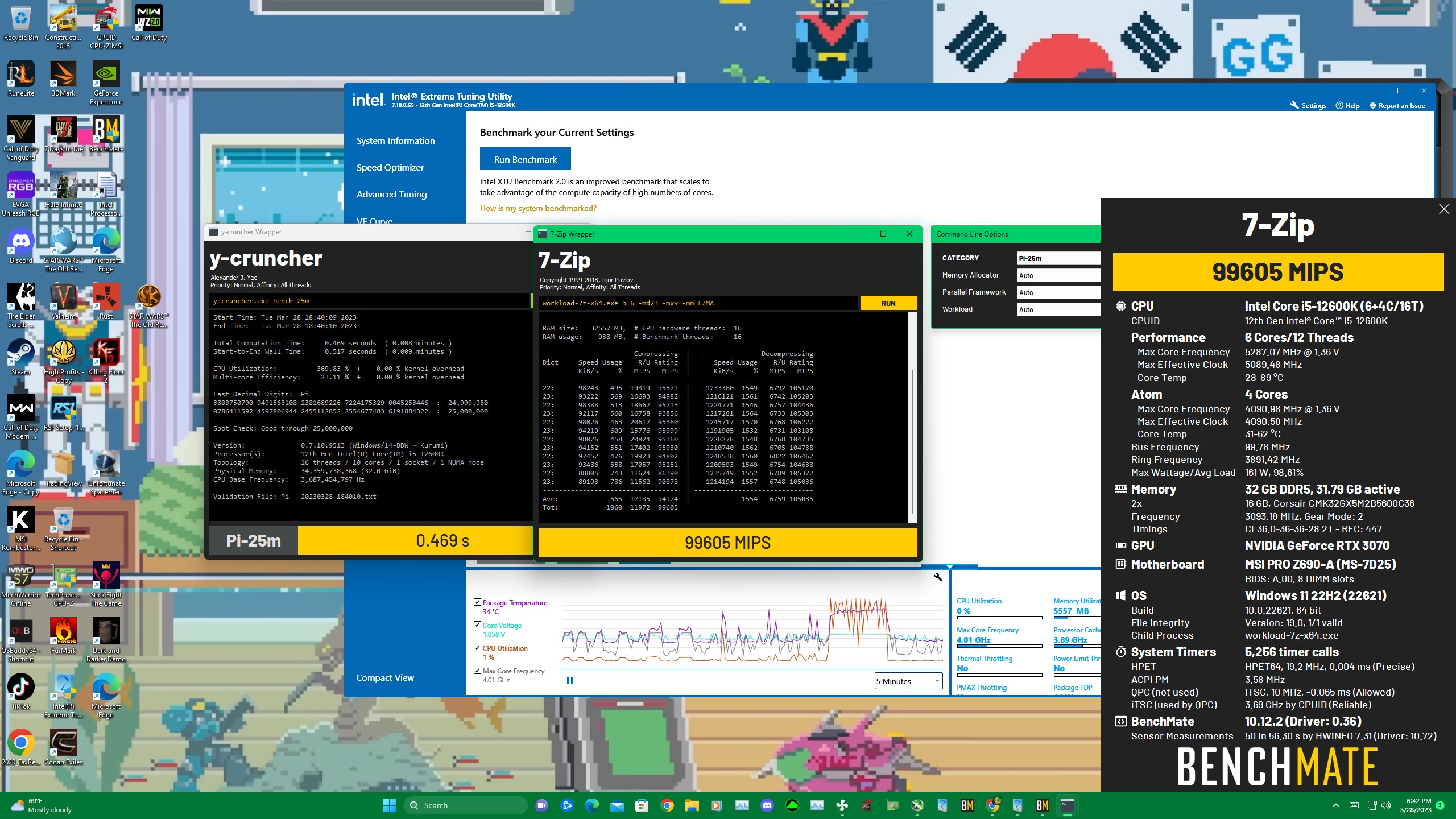Click the y-cruncher command input field
This screenshot has height=819, width=1456.
pyautogui.click(x=370, y=301)
